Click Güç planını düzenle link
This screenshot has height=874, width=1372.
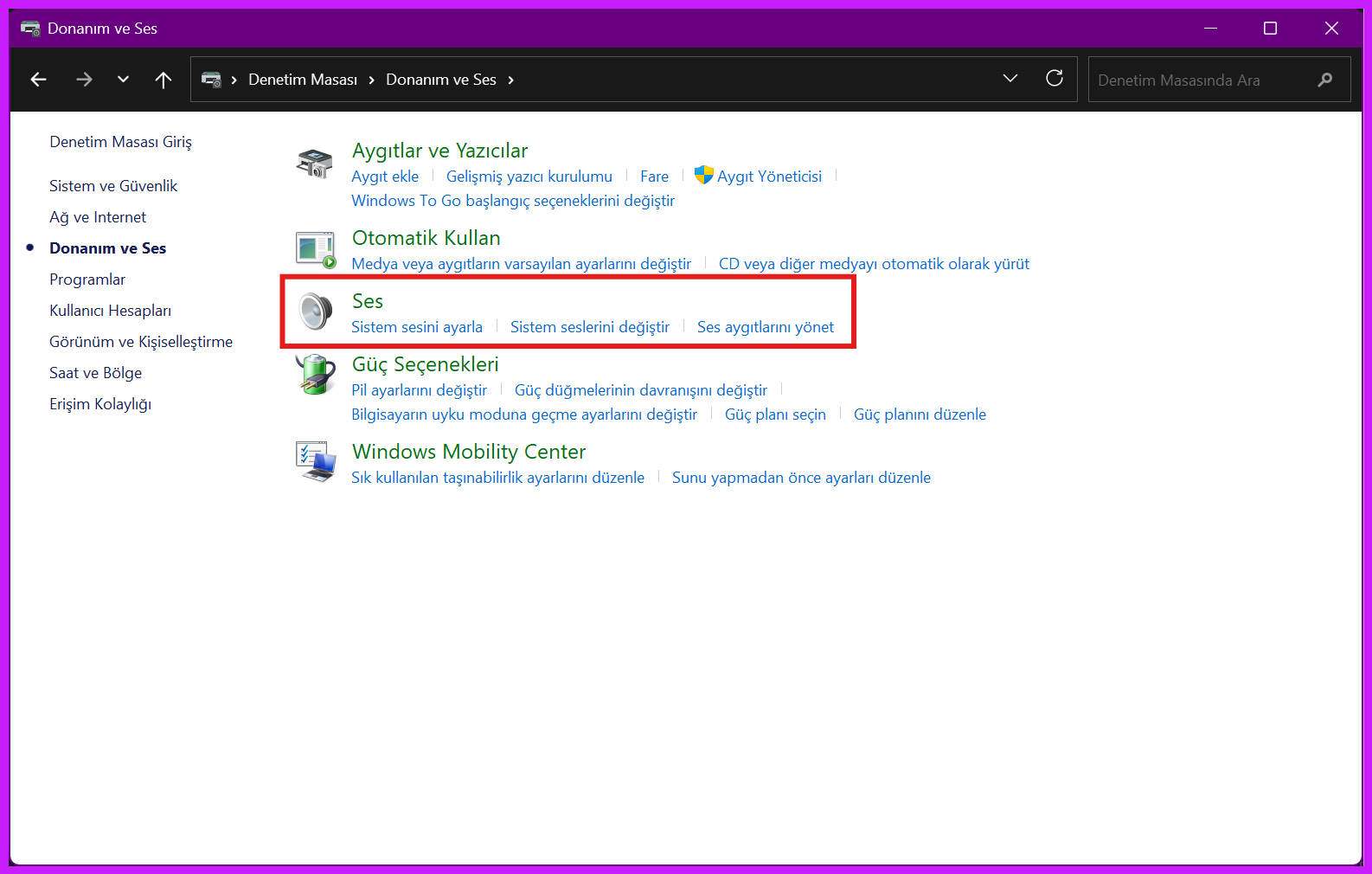[x=920, y=415]
